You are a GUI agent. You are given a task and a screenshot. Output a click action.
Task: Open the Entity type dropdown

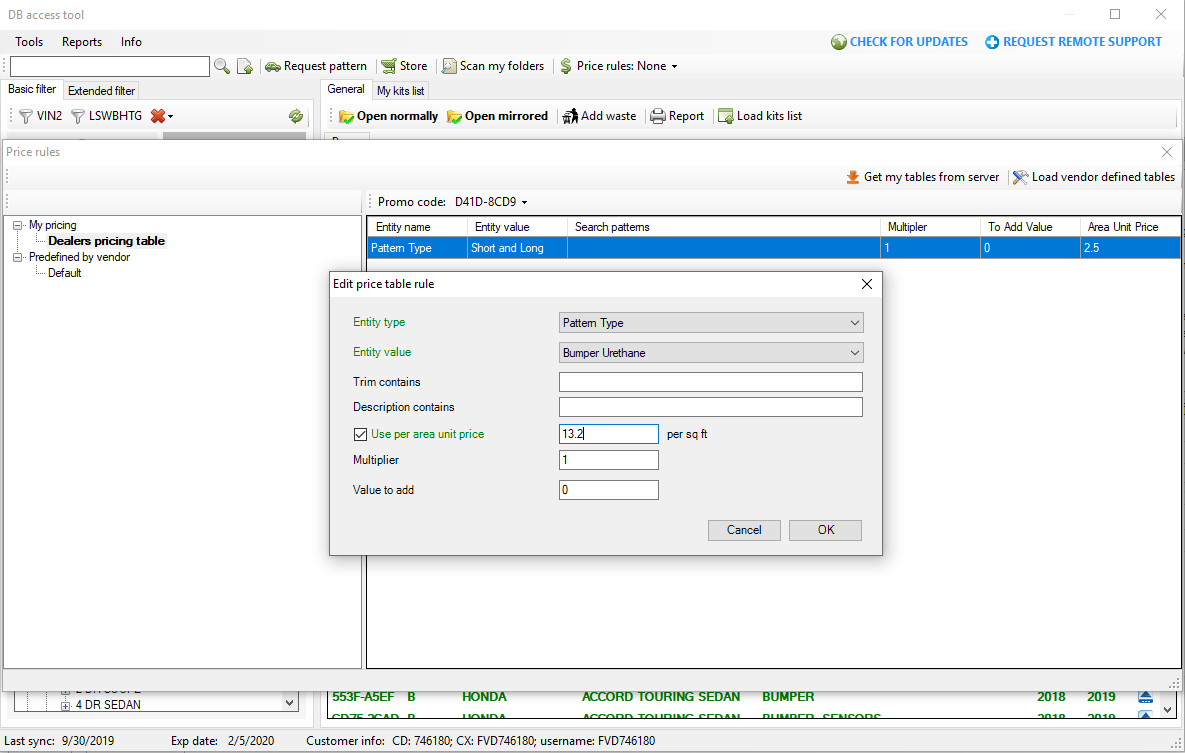tap(710, 323)
